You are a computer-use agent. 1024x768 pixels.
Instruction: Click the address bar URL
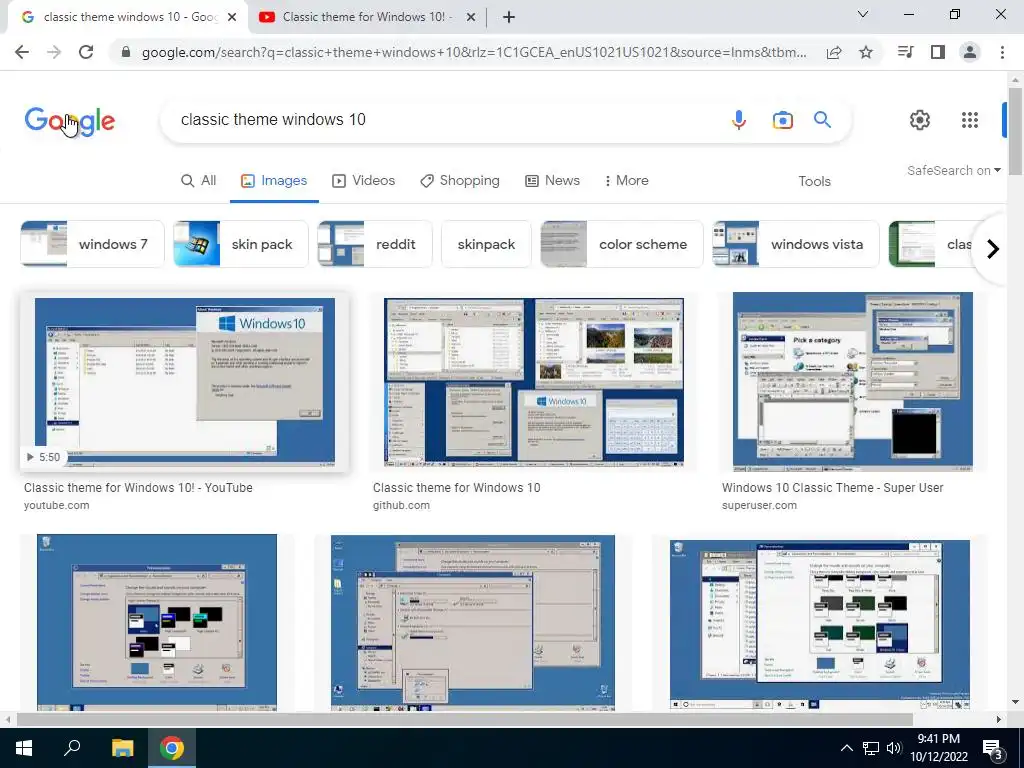(x=473, y=52)
